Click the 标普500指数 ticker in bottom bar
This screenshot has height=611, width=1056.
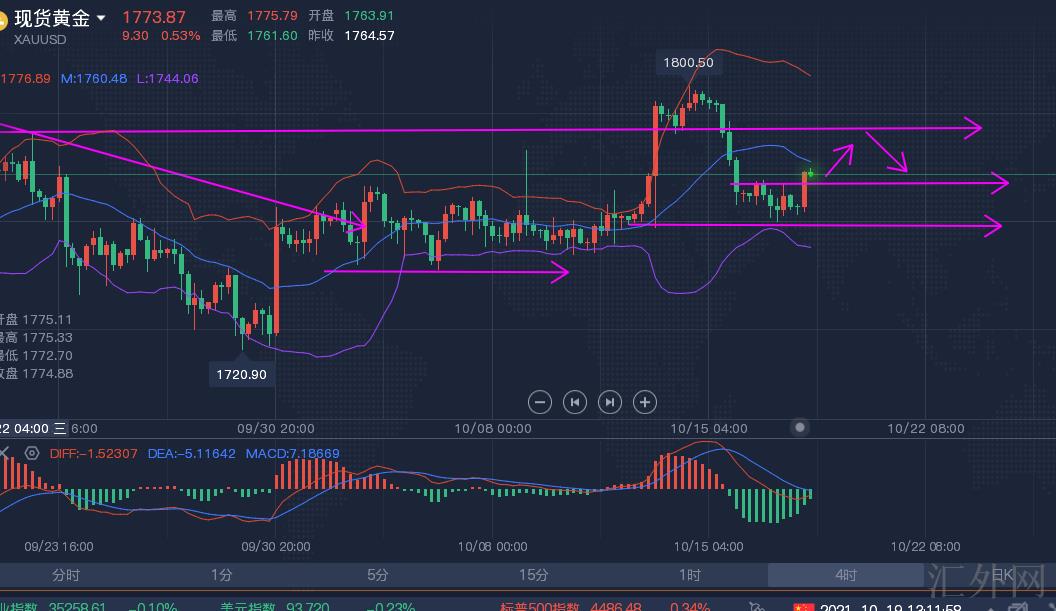pos(540,606)
